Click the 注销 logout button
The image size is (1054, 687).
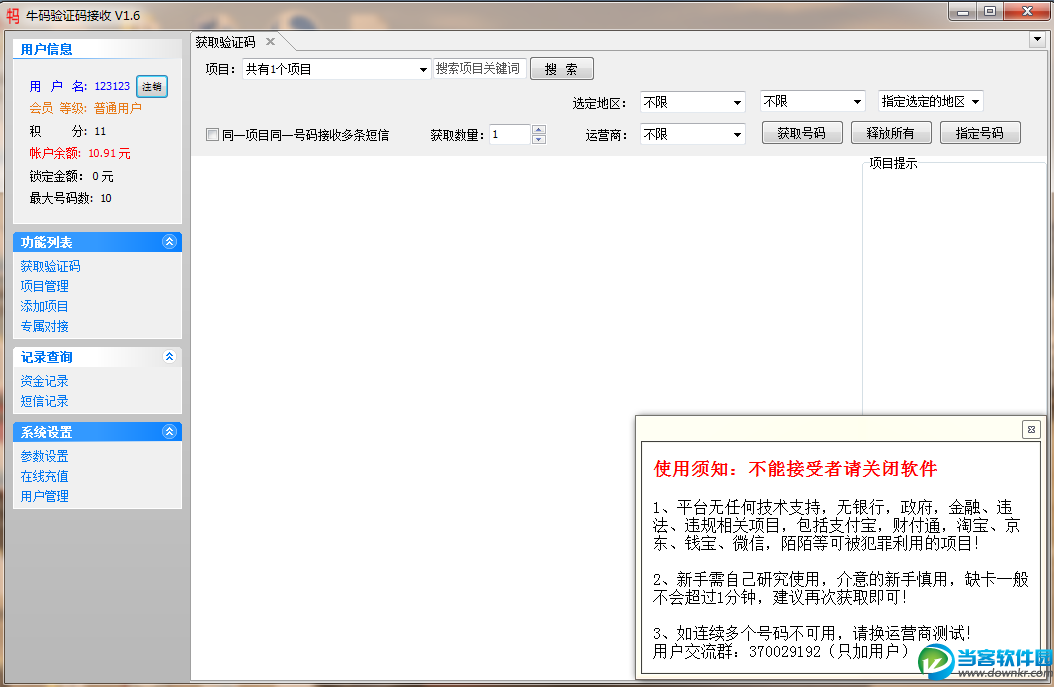[x=151, y=86]
